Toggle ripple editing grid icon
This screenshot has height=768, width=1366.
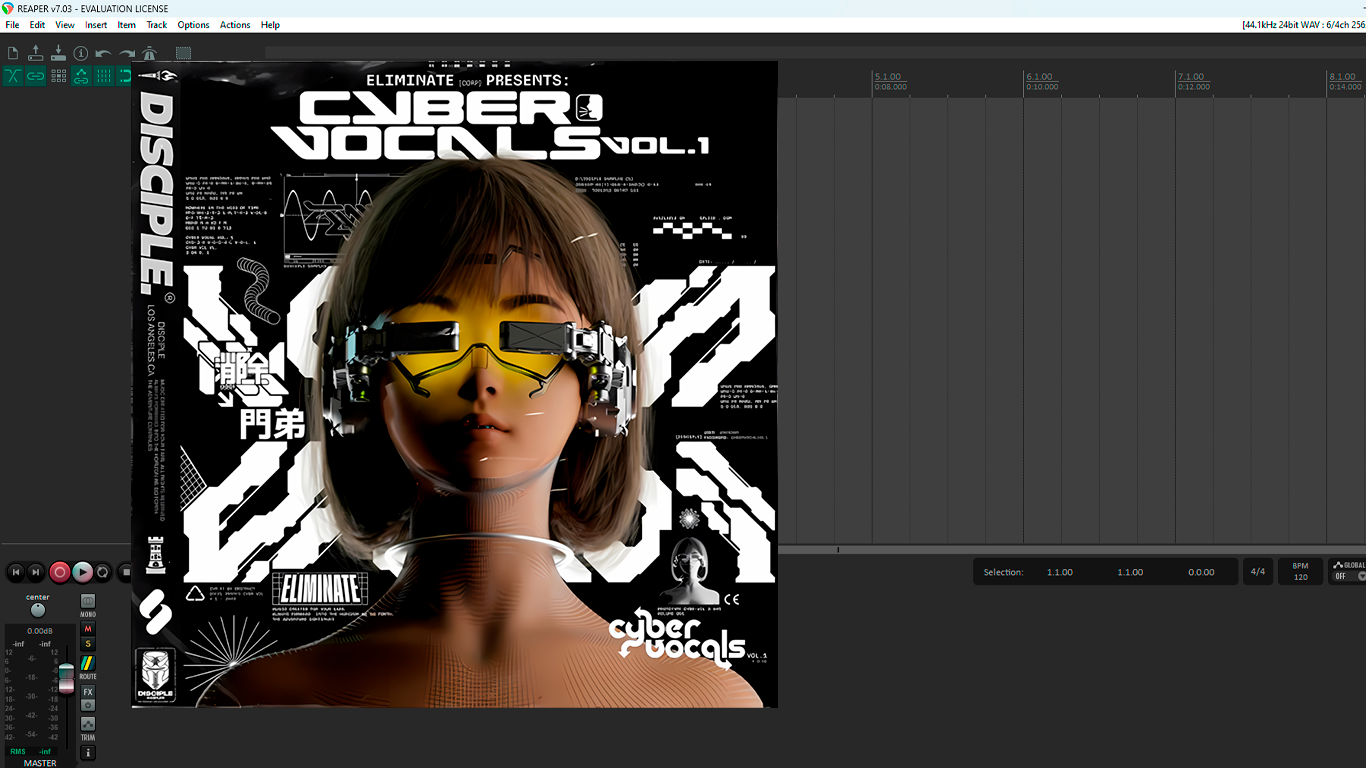[x=58, y=76]
